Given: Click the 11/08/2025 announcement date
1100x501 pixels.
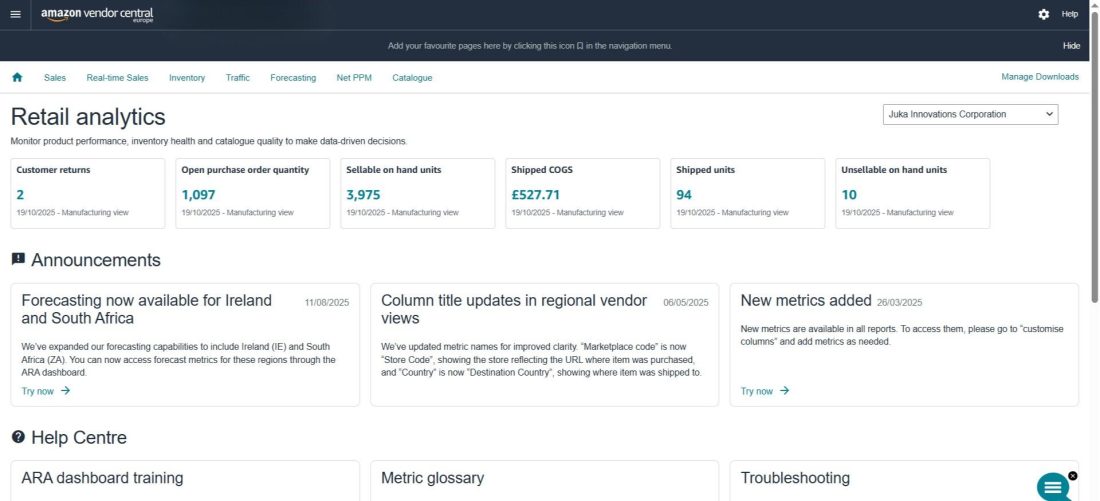Looking at the screenshot, I should pos(327,303).
